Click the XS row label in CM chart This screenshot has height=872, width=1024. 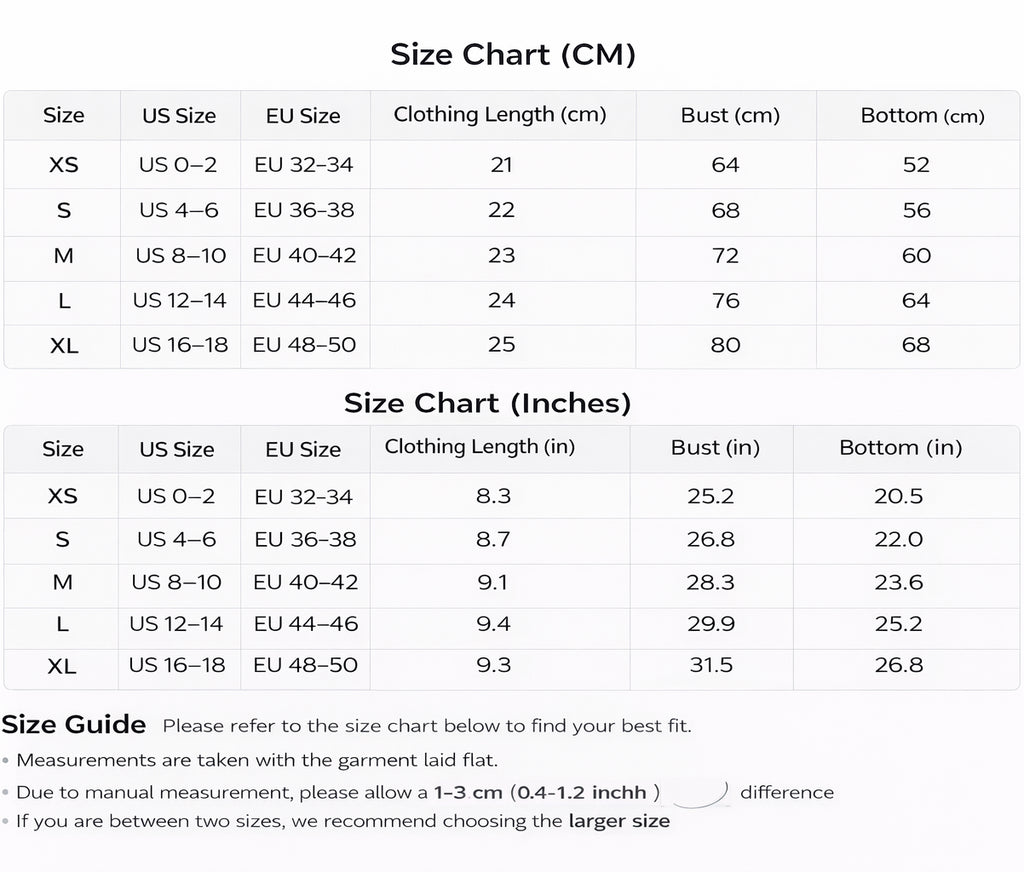(x=63, y=165)
